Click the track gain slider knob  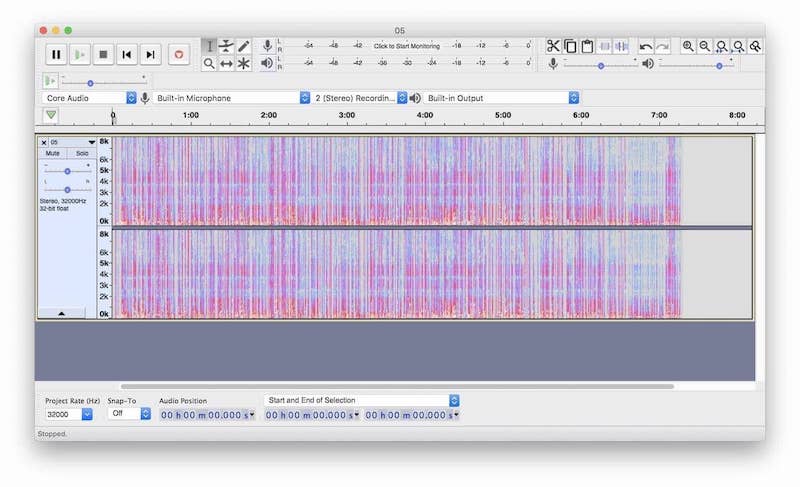pos(68,171)
